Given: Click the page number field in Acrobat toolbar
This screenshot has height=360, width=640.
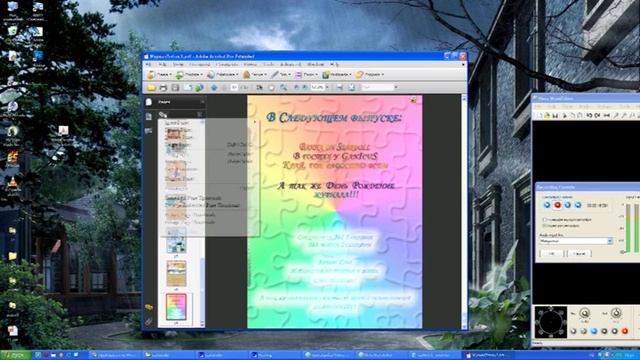Looking at the screenshot, I should click(x=234, y=87).
